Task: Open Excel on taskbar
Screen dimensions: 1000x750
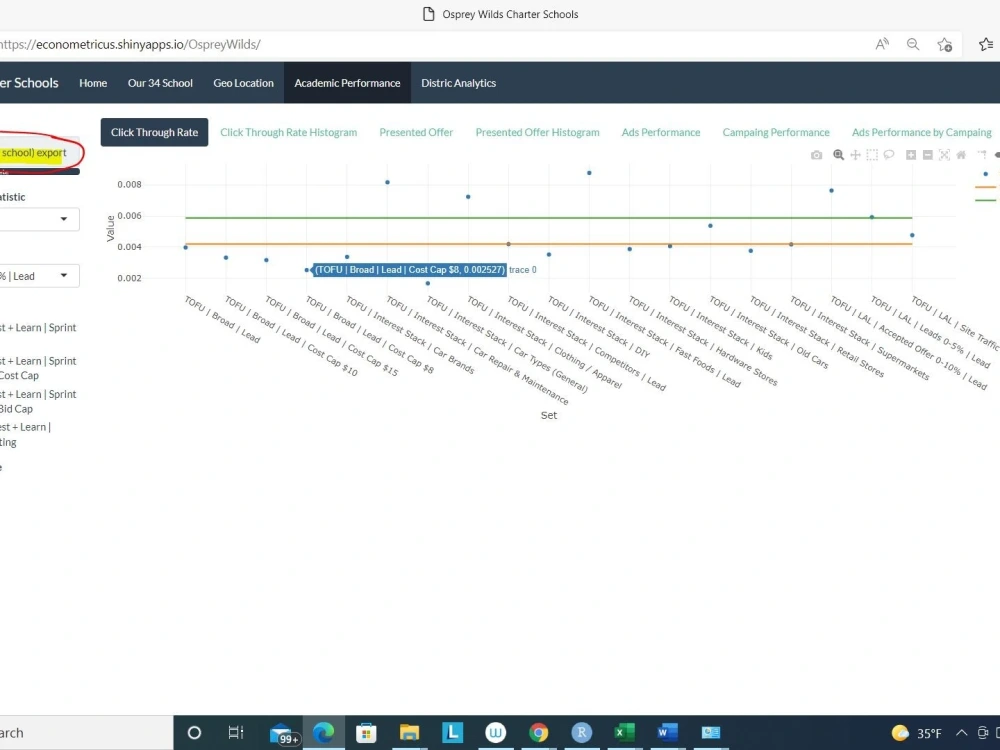Action: (x=624, y=733)
